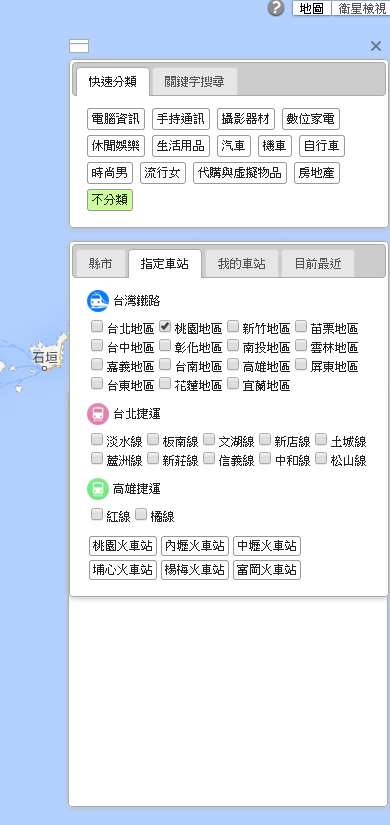Switch map to 地圖 view
The width and height of the screenshot is (390, 825).
312,8
